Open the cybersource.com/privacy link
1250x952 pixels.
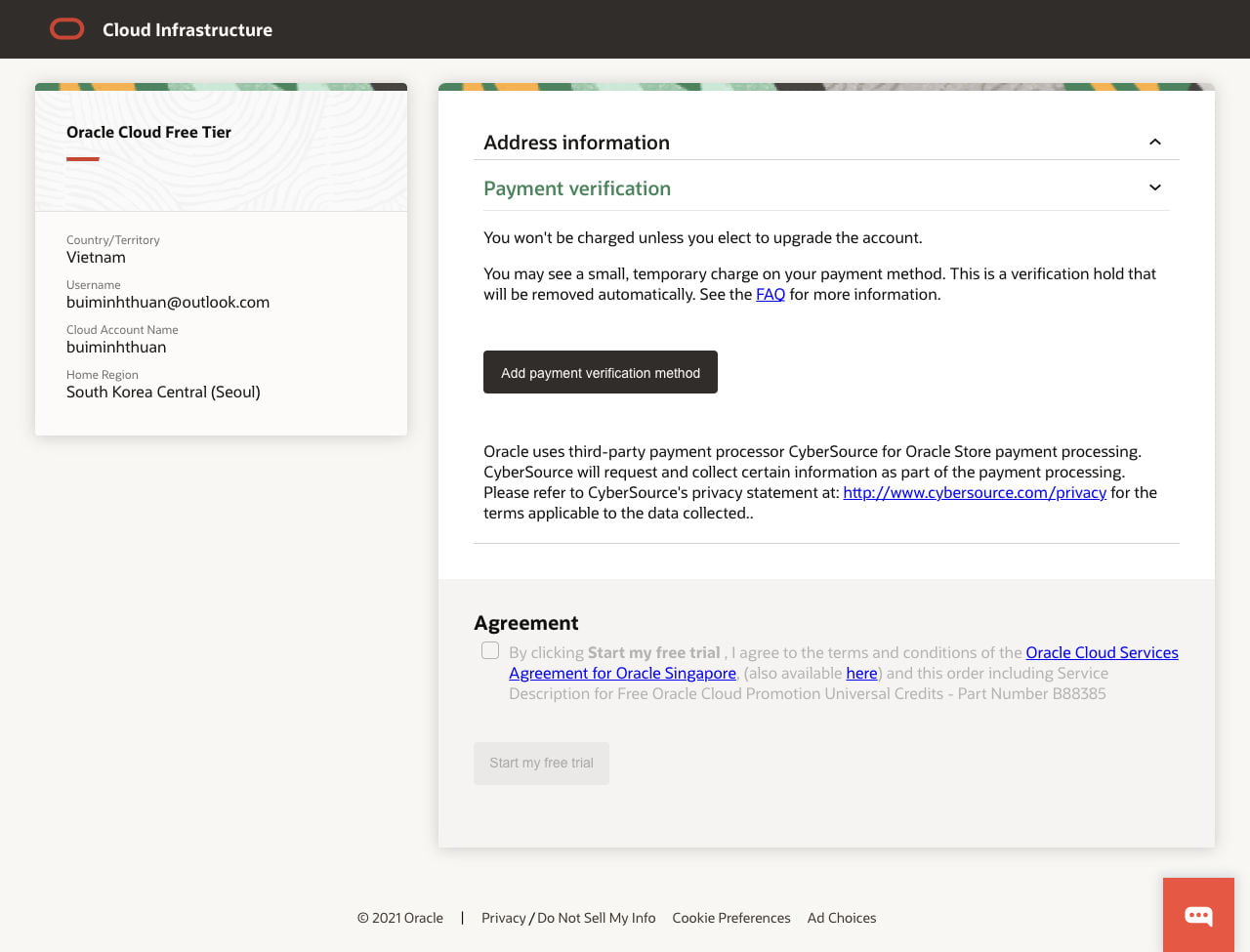975,492
